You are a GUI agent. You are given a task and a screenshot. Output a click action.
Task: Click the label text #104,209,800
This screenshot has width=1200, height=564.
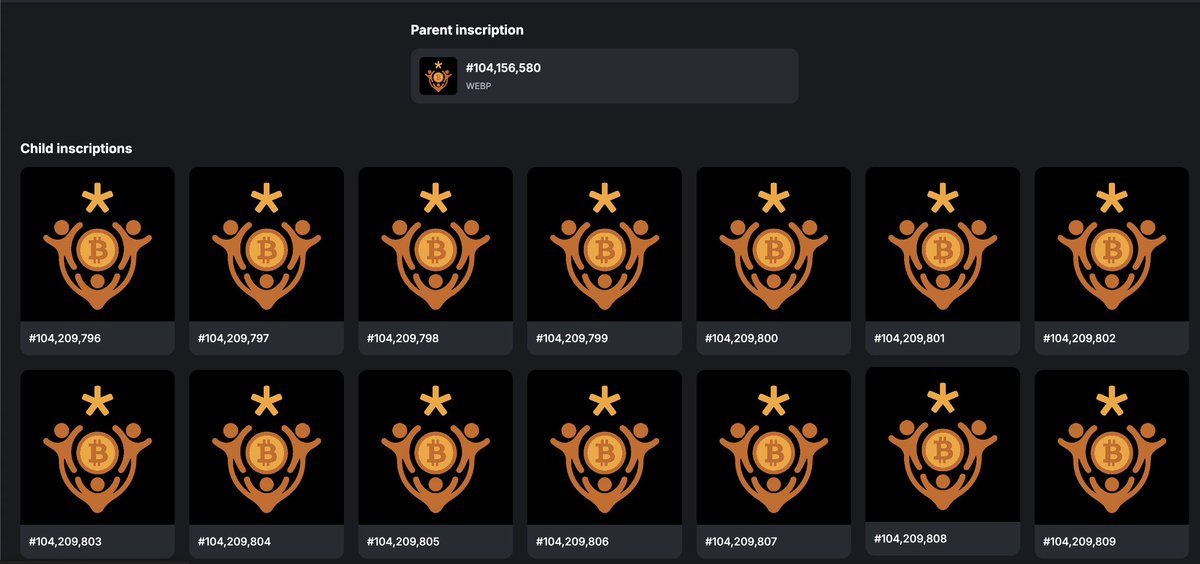(741, 338)
